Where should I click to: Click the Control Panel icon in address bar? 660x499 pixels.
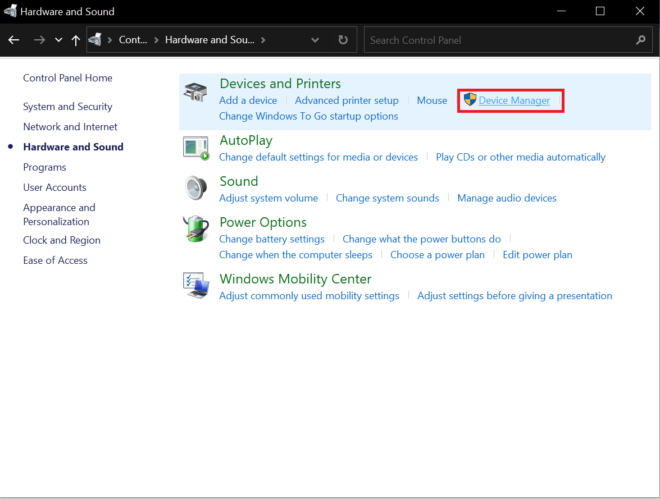pos(95,40)
